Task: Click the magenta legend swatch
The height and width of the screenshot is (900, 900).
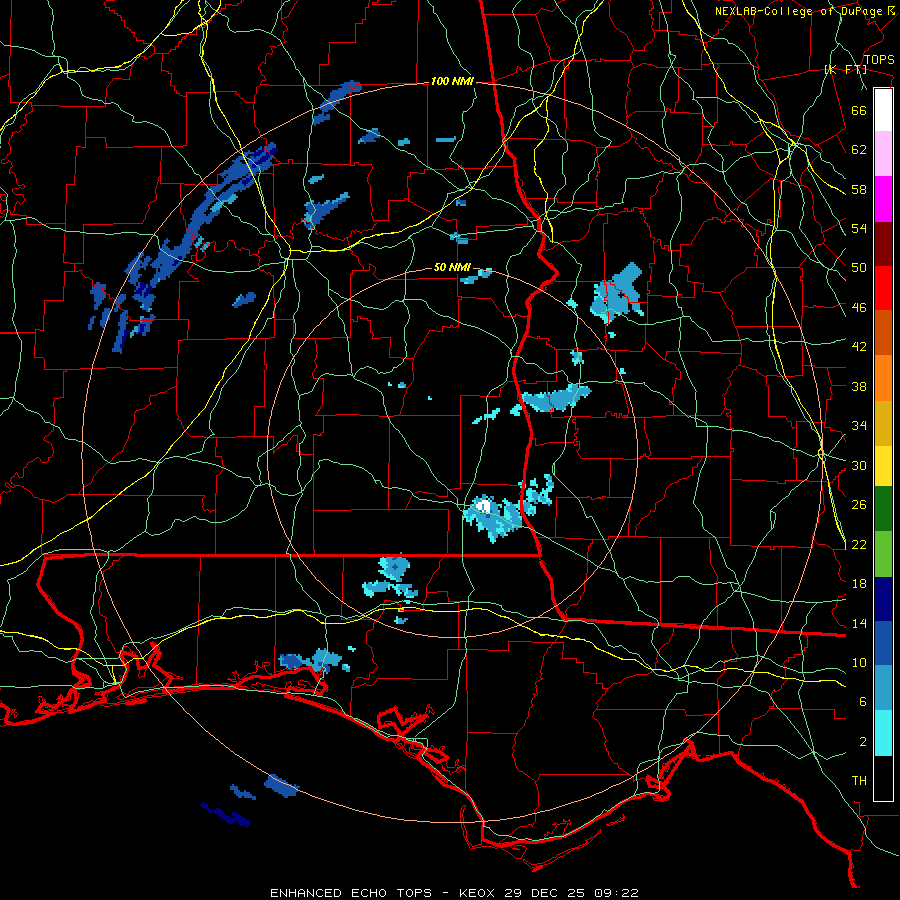Action: click(883, 199)
